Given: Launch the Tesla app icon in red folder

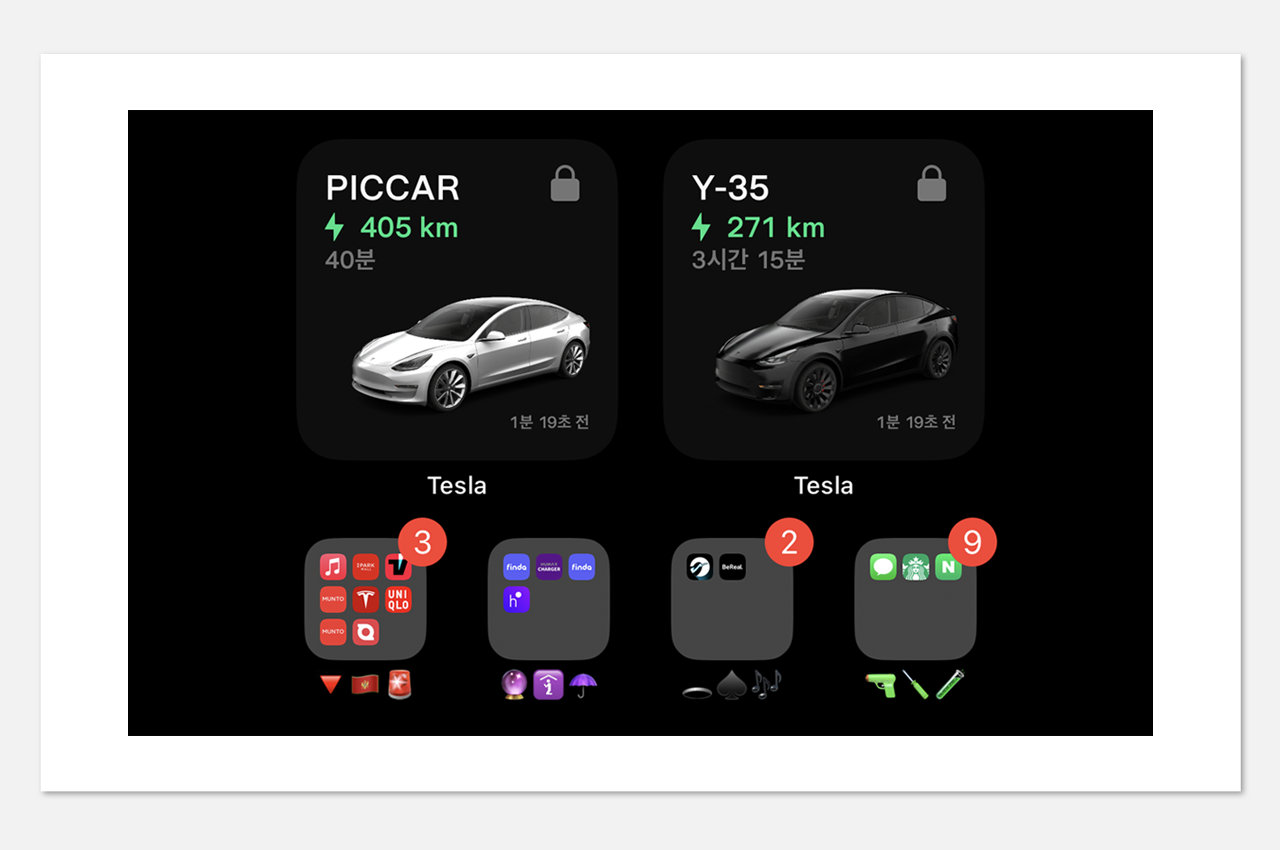Looking at the screenshot, I should [366, 599].
